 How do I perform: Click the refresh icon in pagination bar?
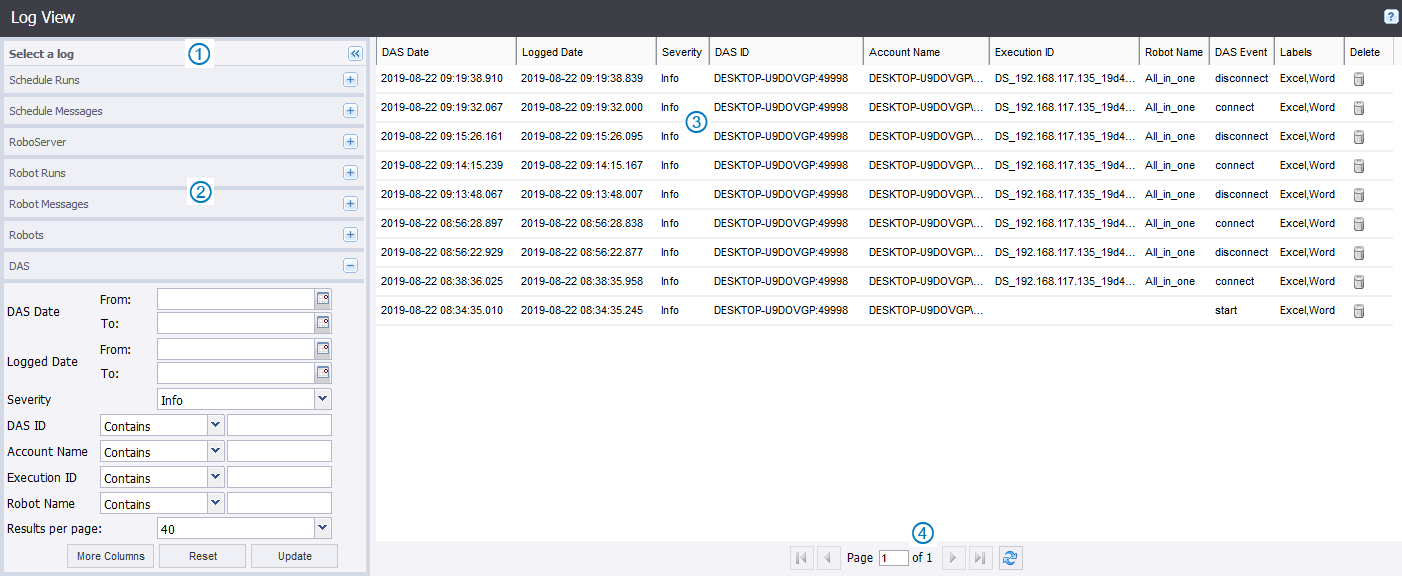[1010, 558]
